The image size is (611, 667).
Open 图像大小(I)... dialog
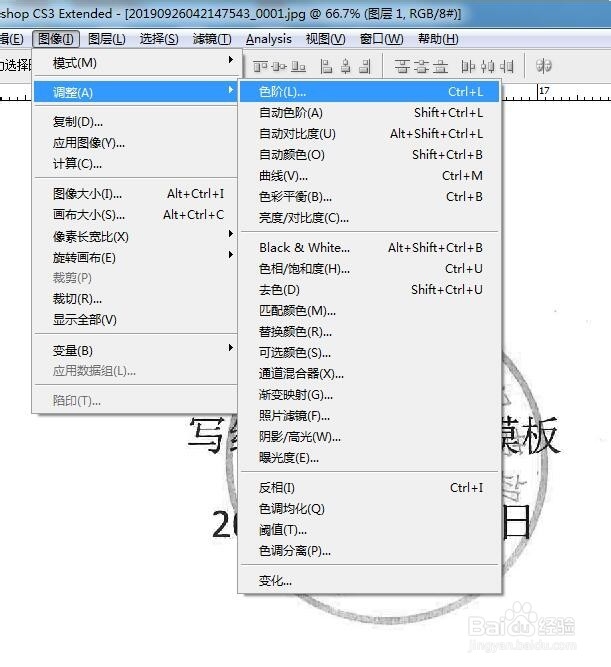[135, 194]
